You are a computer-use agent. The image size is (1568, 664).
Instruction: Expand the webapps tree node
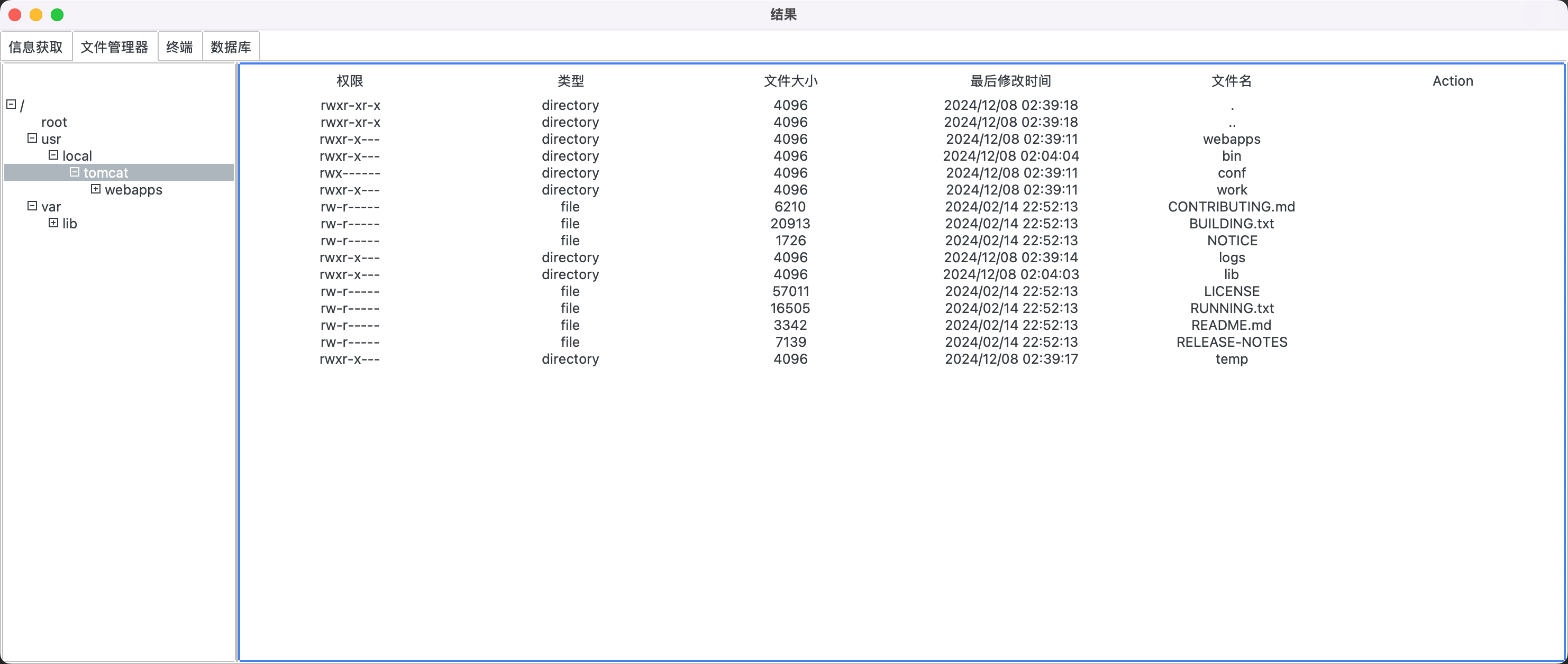pos(96,189)
